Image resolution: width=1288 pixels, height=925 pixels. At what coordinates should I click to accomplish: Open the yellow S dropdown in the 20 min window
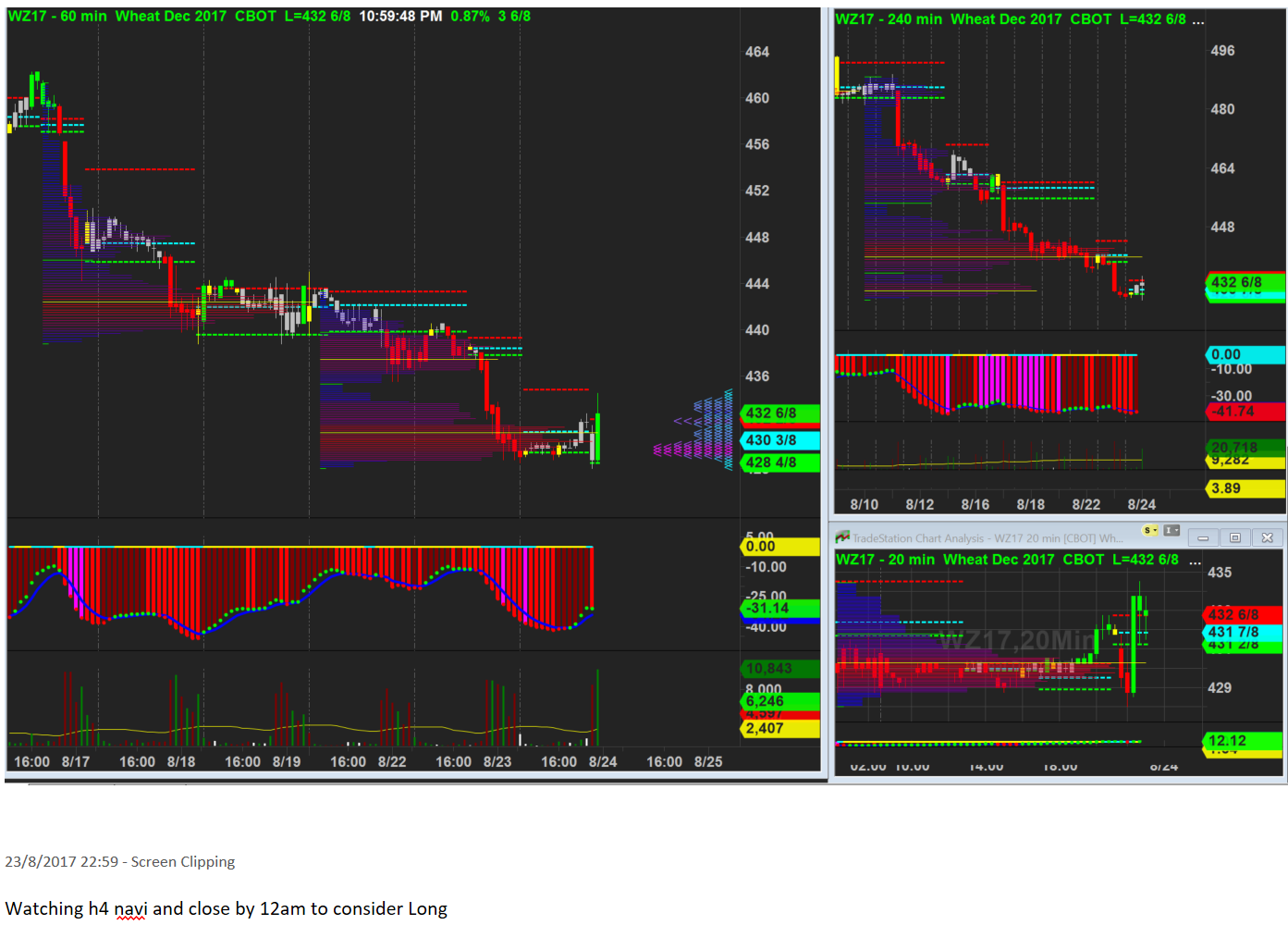(1150, 531)
